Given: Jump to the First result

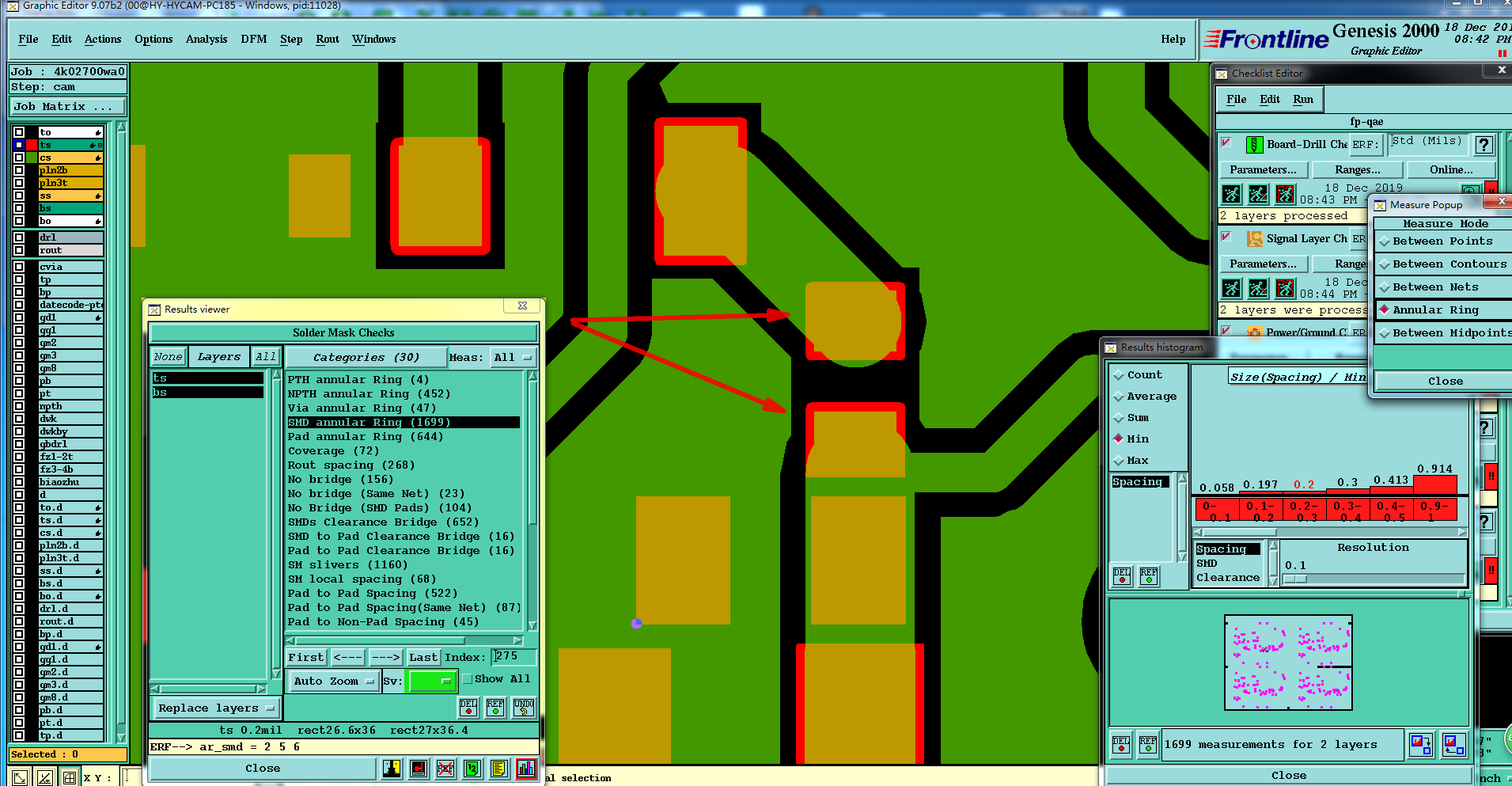Looking at the screenshot, I should (306, 658).
